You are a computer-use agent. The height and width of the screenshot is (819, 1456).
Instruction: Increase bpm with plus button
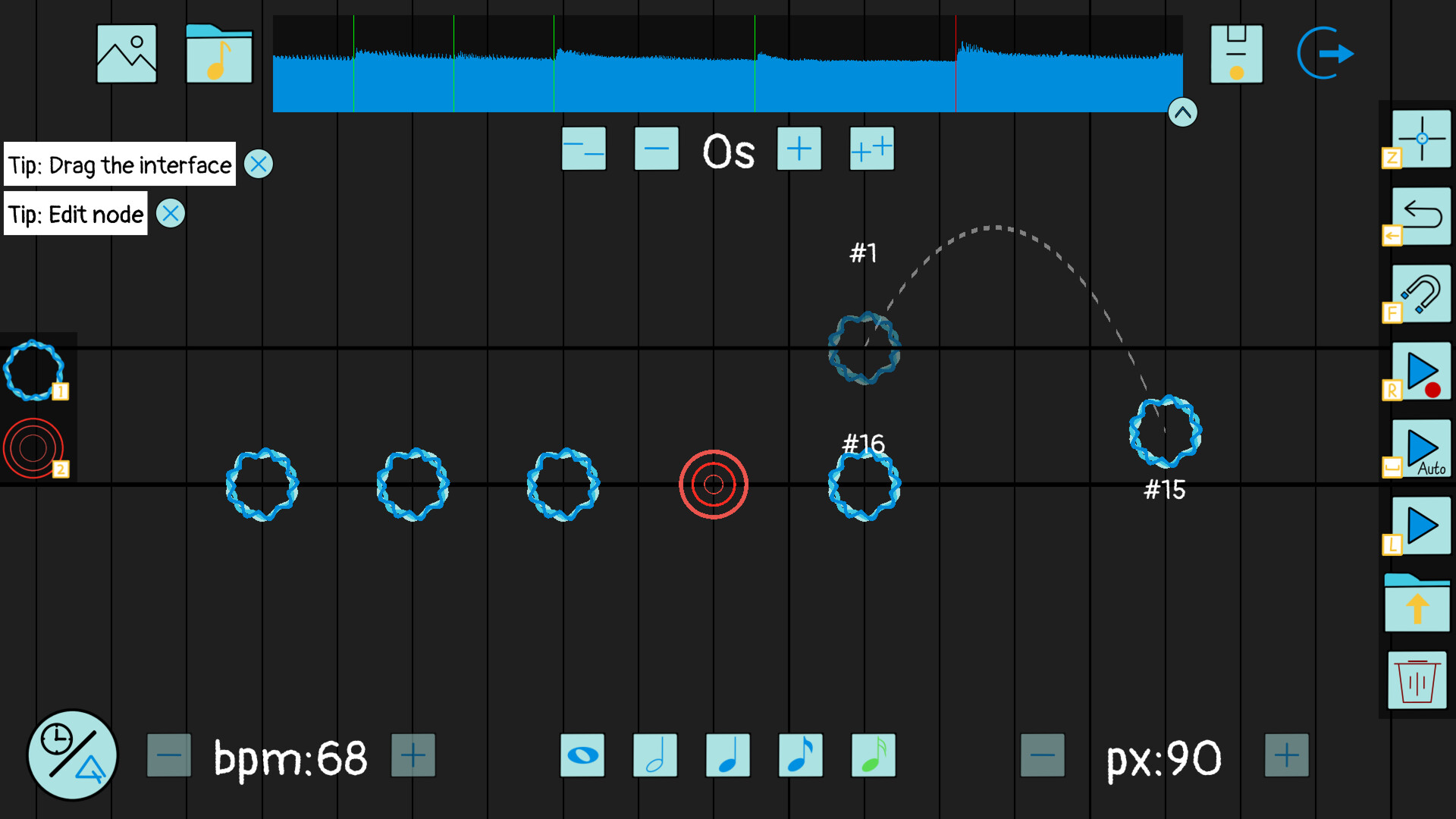click(x=413, y=755)
